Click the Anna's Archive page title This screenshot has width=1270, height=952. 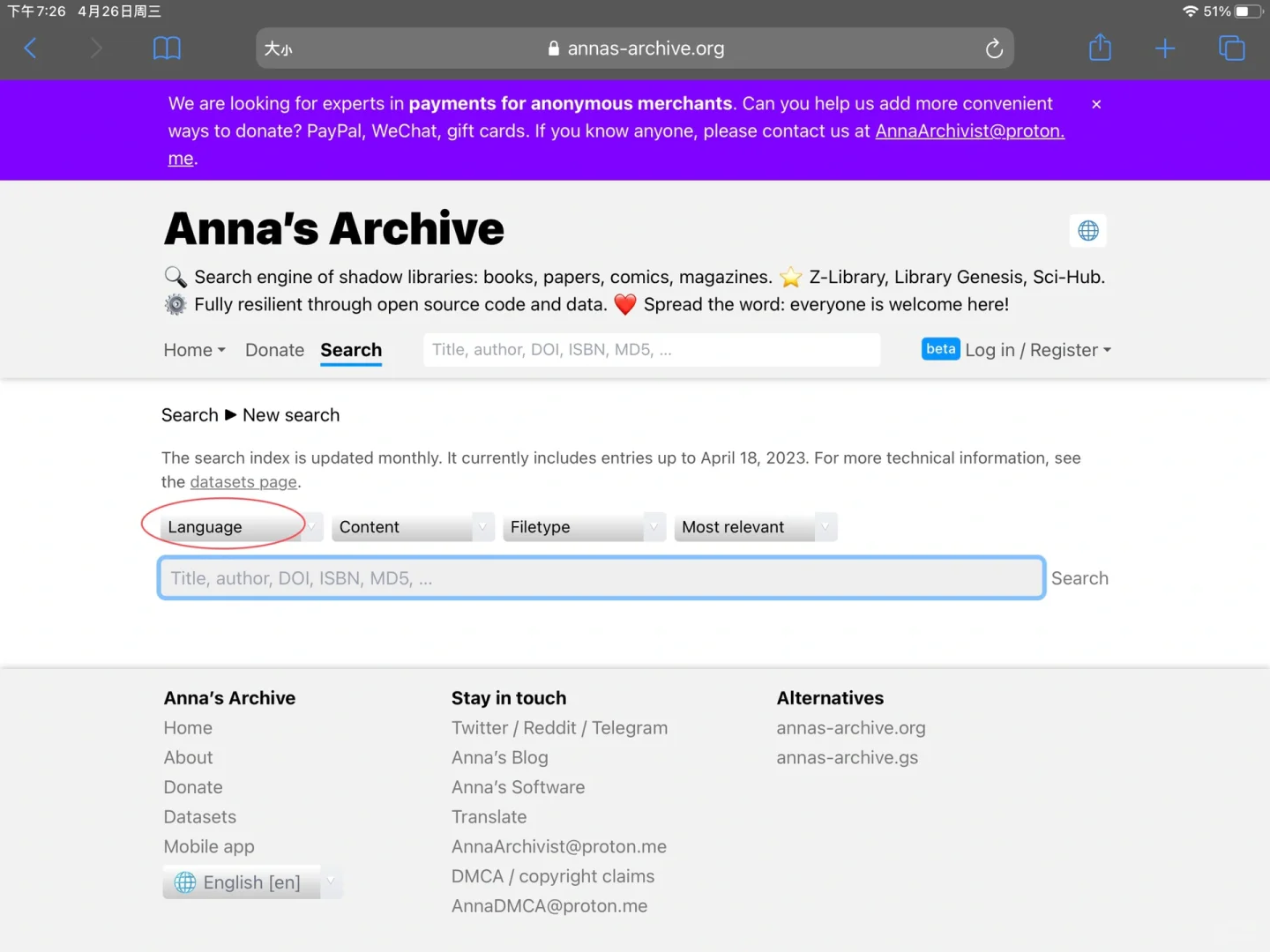click(334, 228)
